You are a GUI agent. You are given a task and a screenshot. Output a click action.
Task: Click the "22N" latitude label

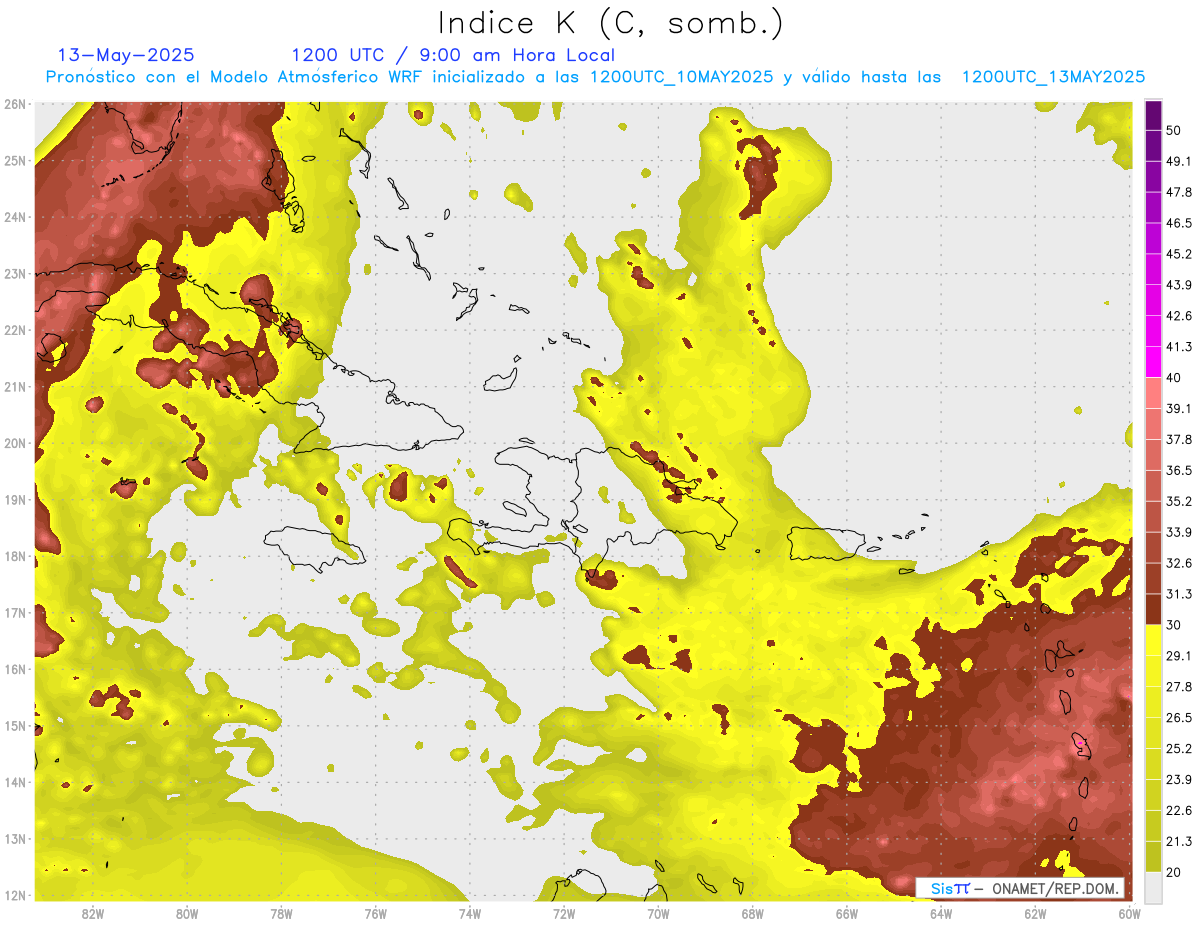pyautogui.click(x=15, y=330)
